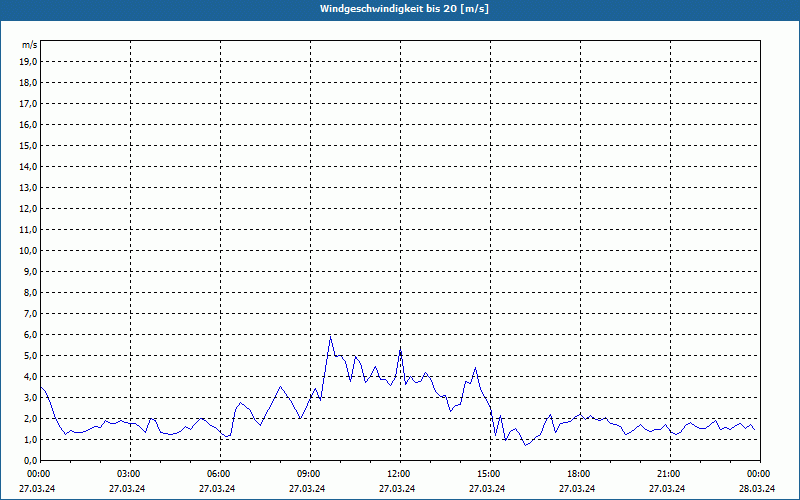Viewport: 800px width, 500px height.
Task: Pick the '18:00' time label
Action: [x=579, y=474]
